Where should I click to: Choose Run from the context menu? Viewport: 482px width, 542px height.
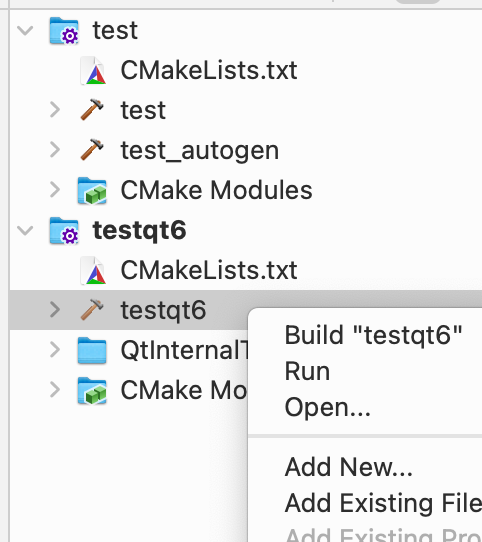[307, 371]
